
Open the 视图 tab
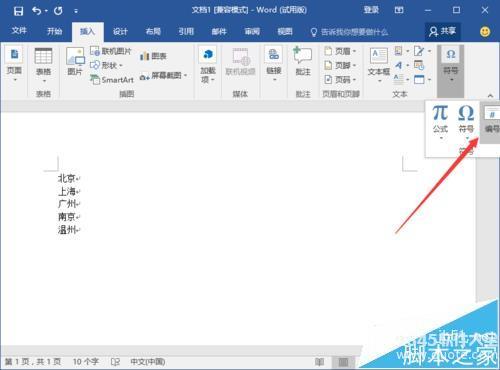pyautogui.click(x=285, y=31)
